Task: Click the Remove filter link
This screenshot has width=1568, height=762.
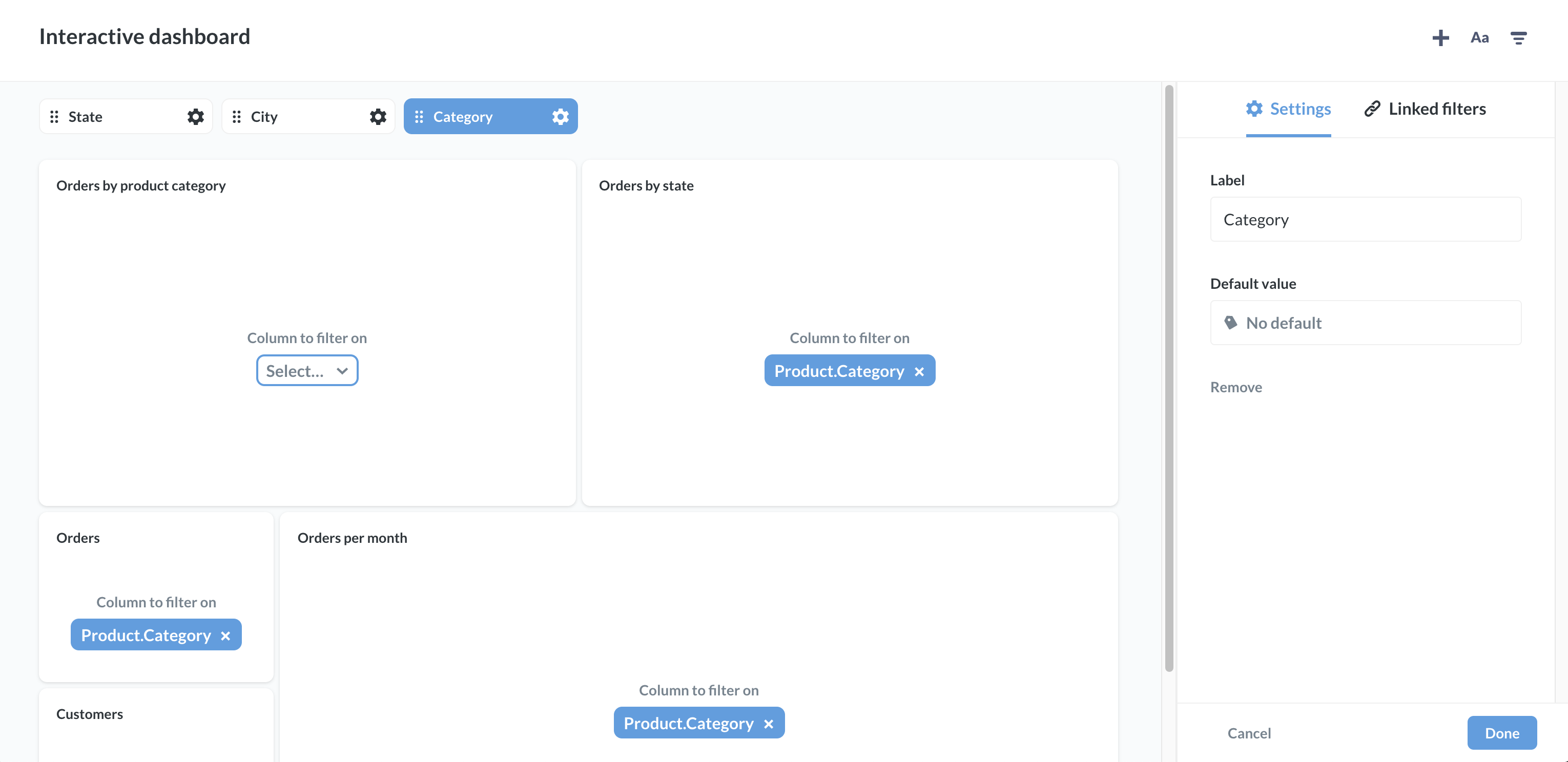Action: (1235, 387)
